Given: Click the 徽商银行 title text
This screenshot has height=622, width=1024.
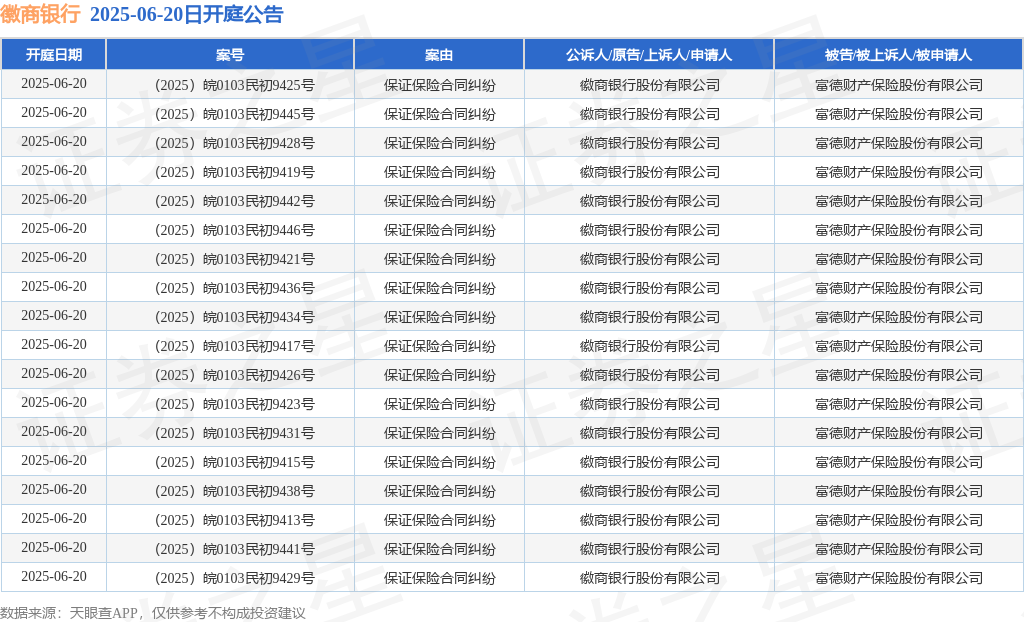Looking at the screenshot, I should pyautogui.click(x=40, y=14).
